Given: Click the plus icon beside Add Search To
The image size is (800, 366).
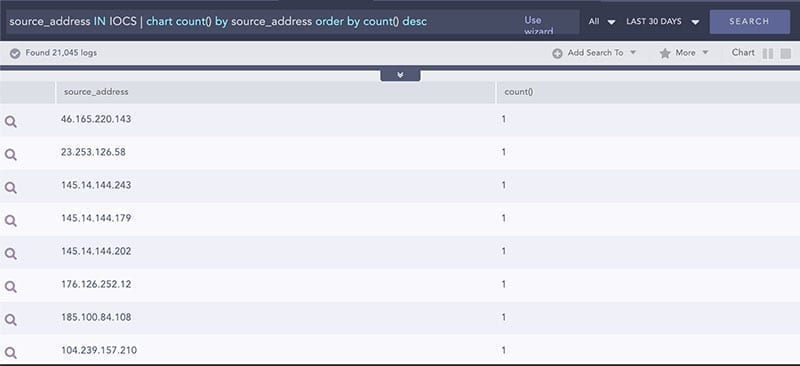Looking at the screenshot, I should click(557, 53).
